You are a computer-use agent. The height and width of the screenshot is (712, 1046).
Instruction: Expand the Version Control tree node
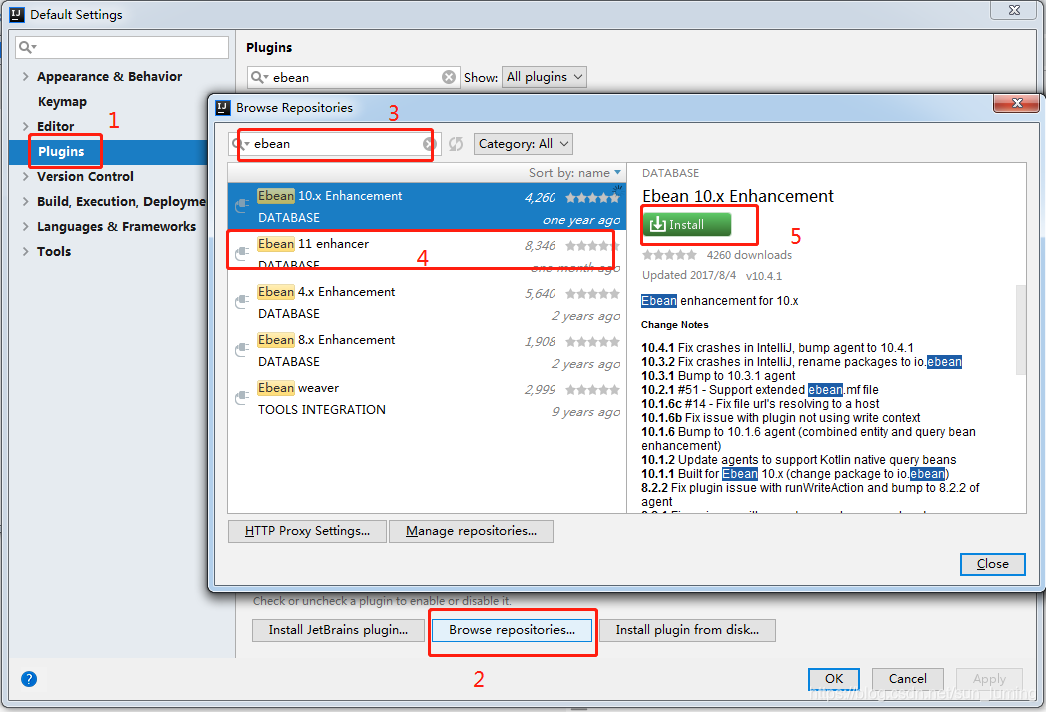[25, 176]
